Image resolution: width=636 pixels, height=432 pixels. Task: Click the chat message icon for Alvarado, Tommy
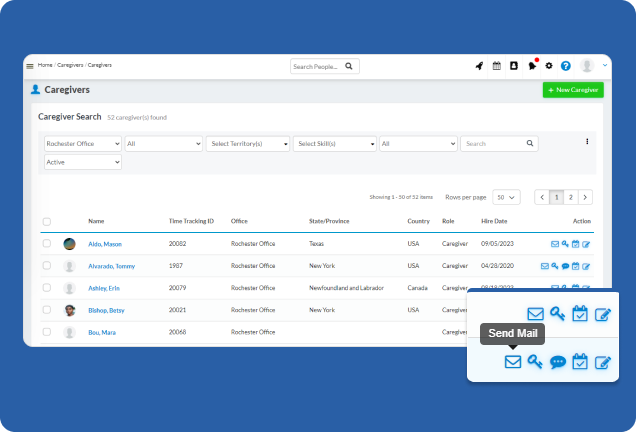565,266
